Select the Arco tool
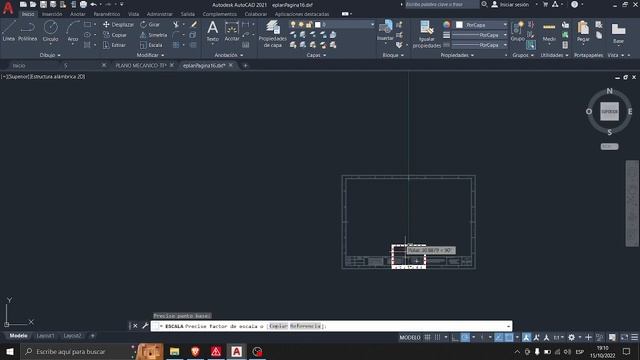Viewport: 640px width, 360px height. click(73, 31)
